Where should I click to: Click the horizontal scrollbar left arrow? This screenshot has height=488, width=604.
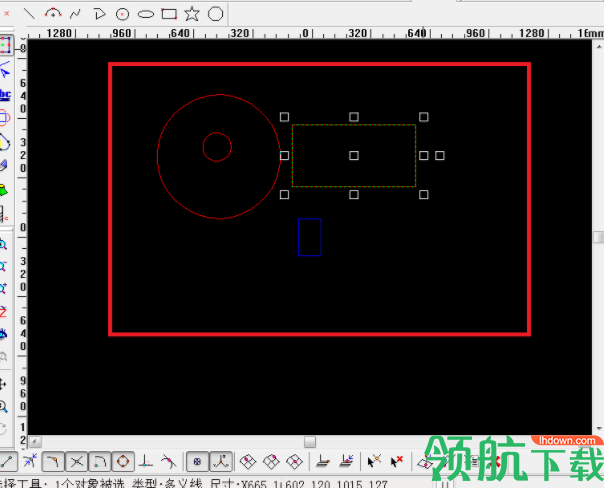(35, 442)
